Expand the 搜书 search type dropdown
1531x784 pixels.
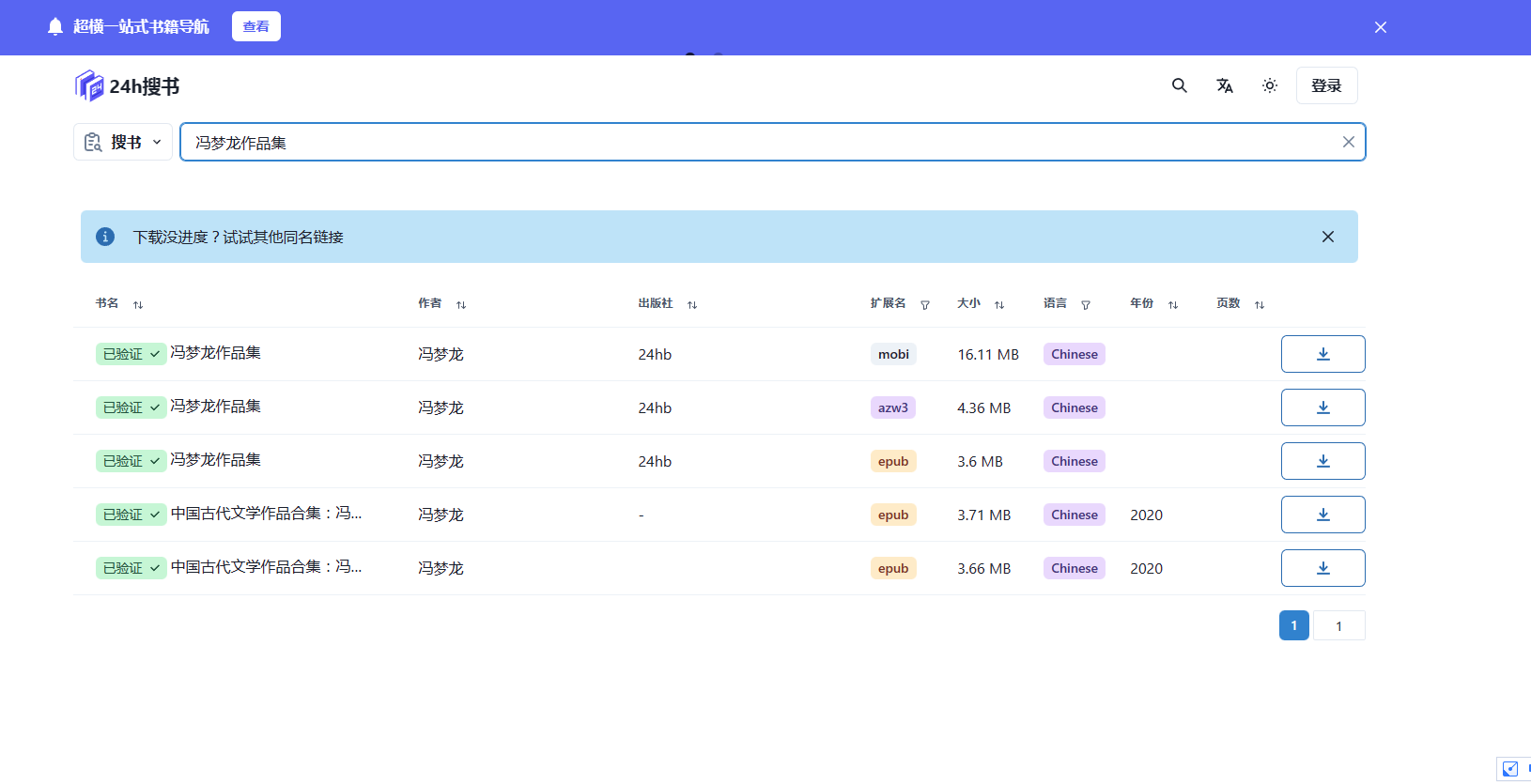coord(123,142)
